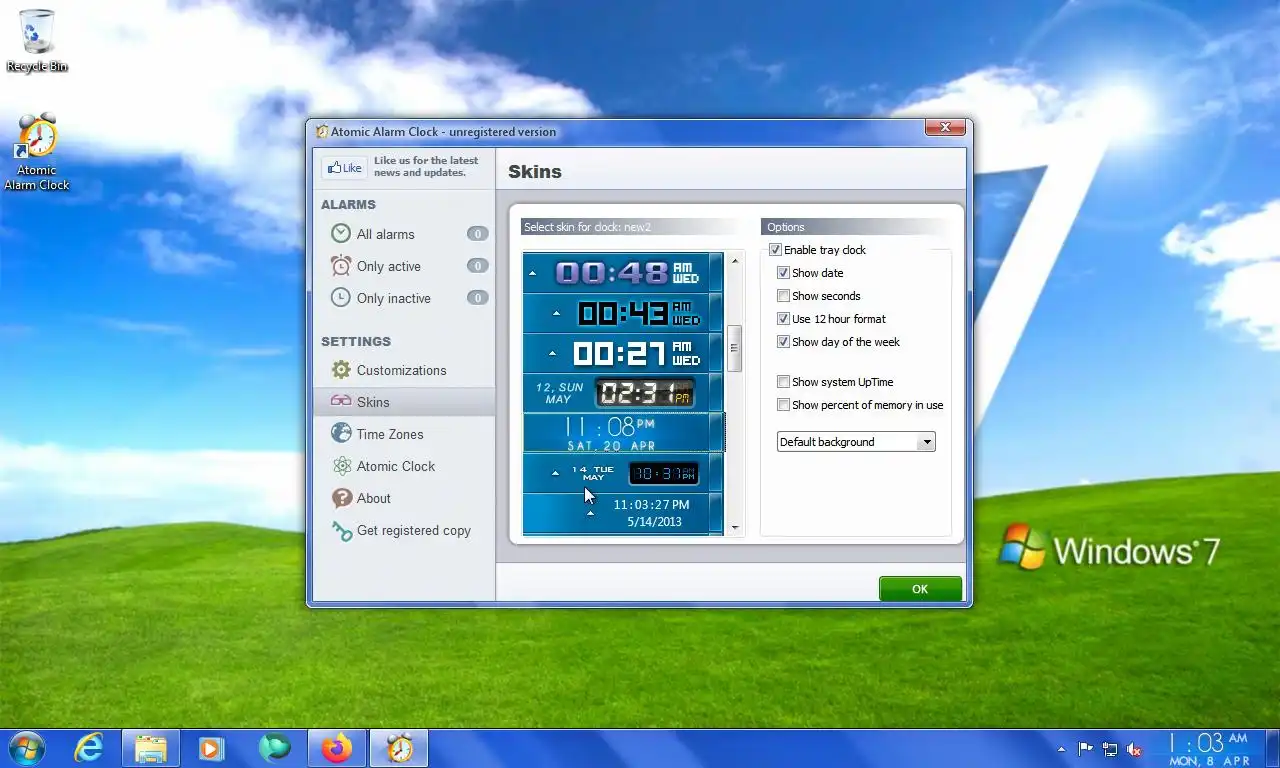Open the Windows Start menu
Screen dimensions: 1280x768
coord(27,748)
